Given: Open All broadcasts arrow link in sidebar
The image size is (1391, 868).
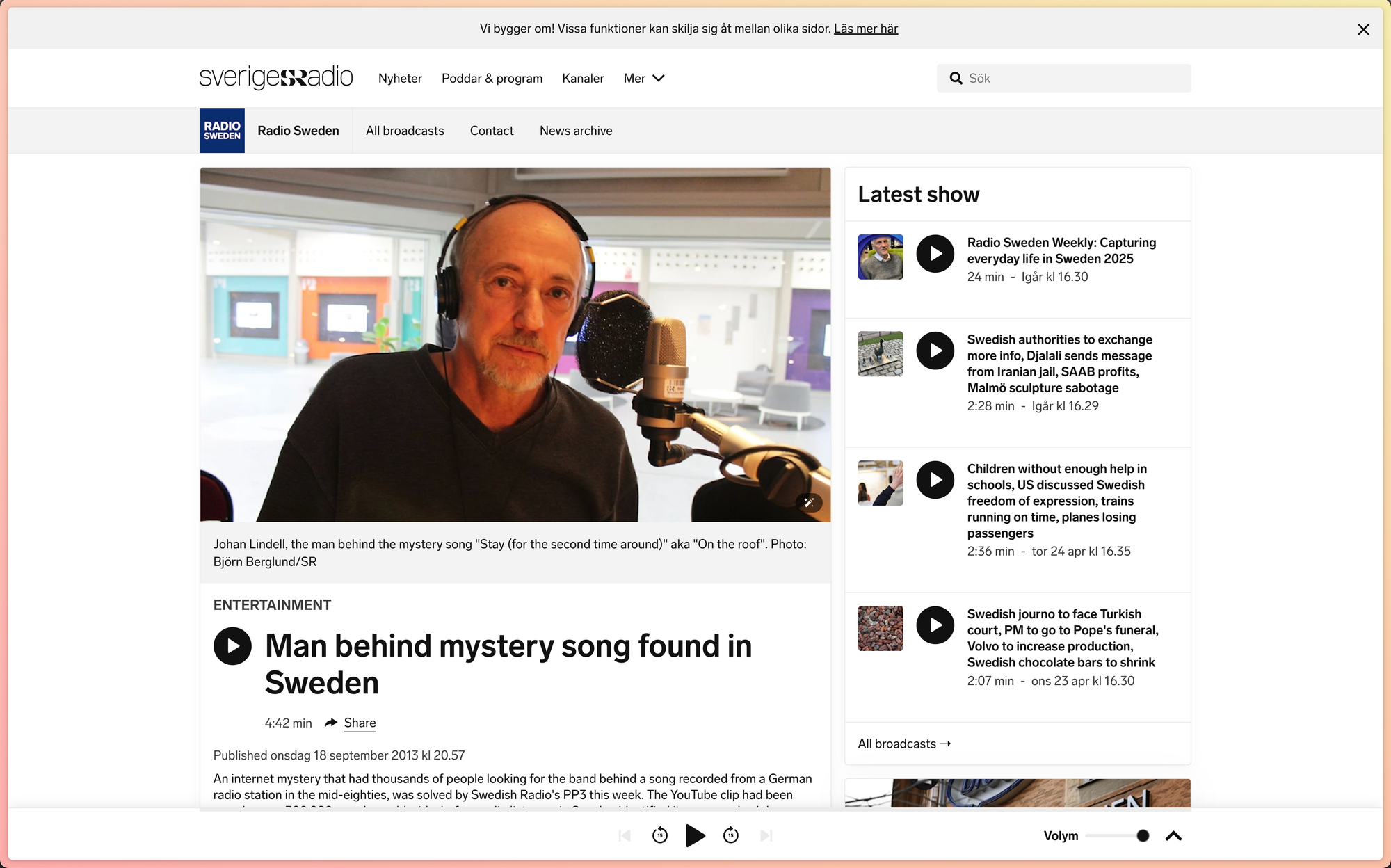Looking at the screenshot, I should coord(904,744).
